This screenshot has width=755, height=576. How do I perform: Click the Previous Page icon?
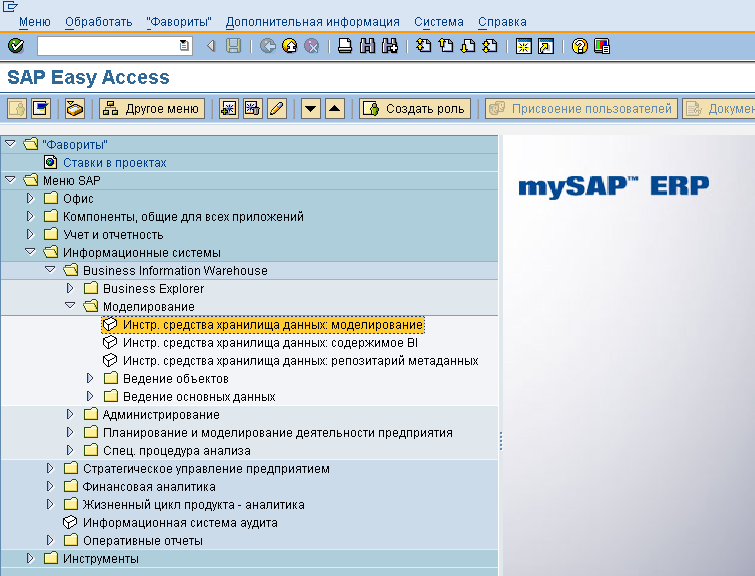446,46
